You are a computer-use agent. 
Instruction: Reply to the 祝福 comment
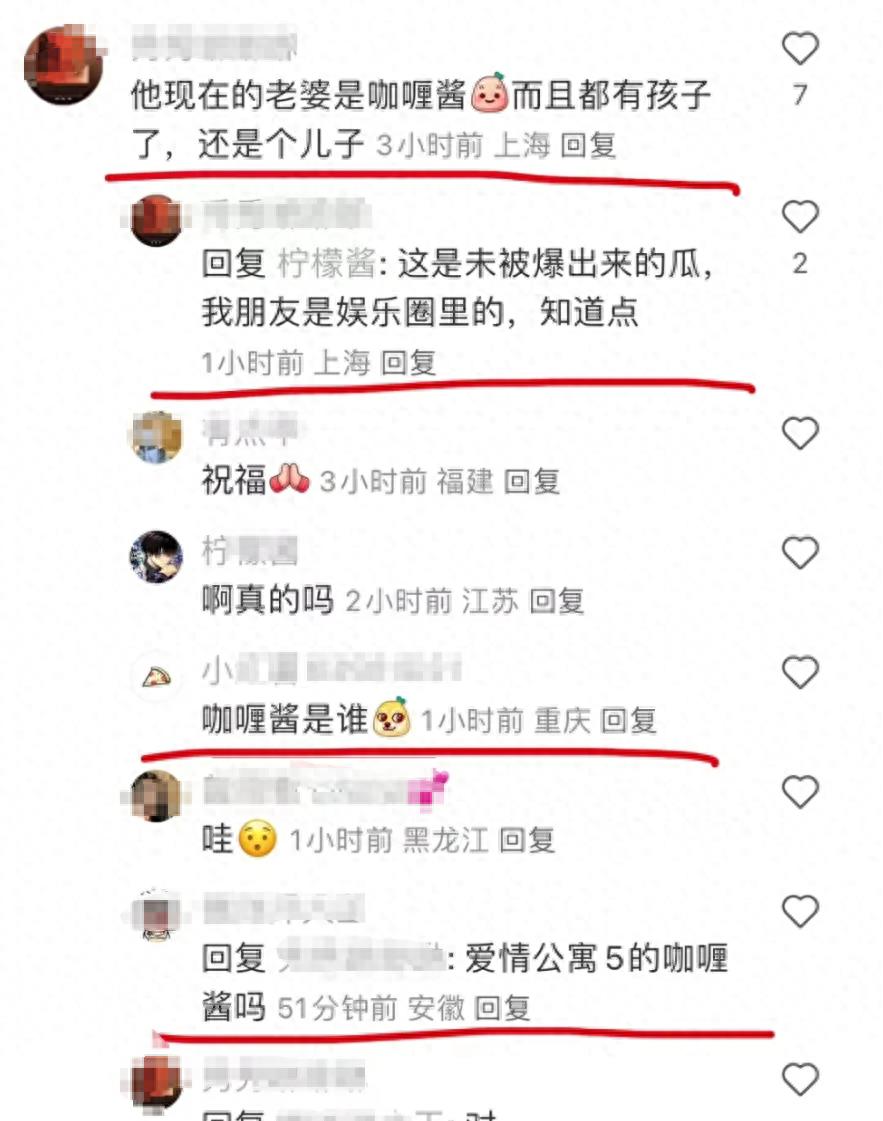pyautogui.click(x=531, y=481)
